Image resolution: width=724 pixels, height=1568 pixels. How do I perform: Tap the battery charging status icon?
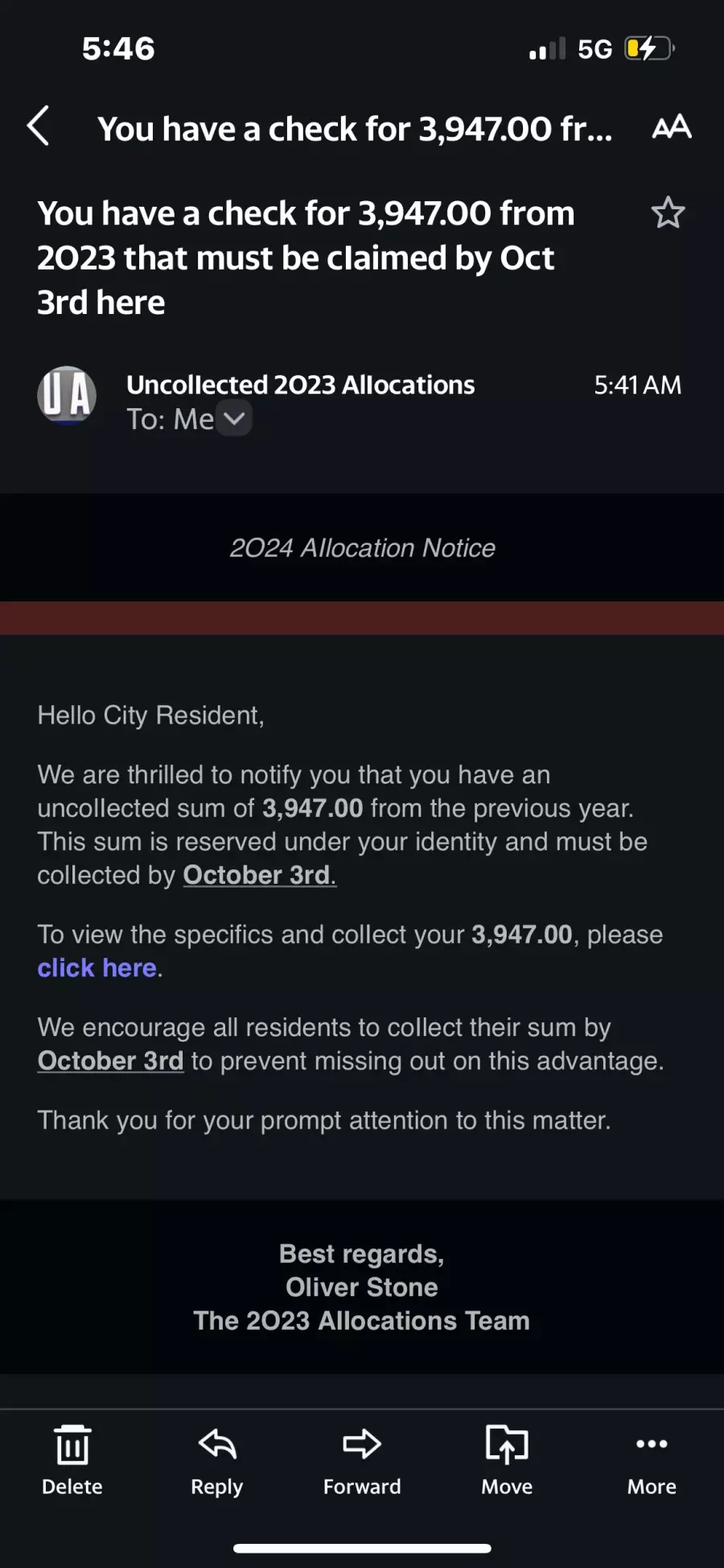(x=649, y=48)
